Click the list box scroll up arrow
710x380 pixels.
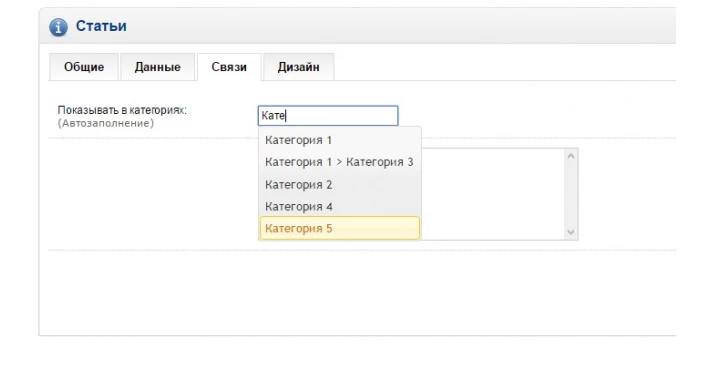click(x=571, y=156)
